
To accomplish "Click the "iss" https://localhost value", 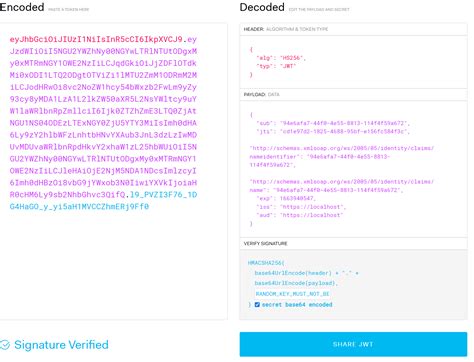I will (311, 207).
